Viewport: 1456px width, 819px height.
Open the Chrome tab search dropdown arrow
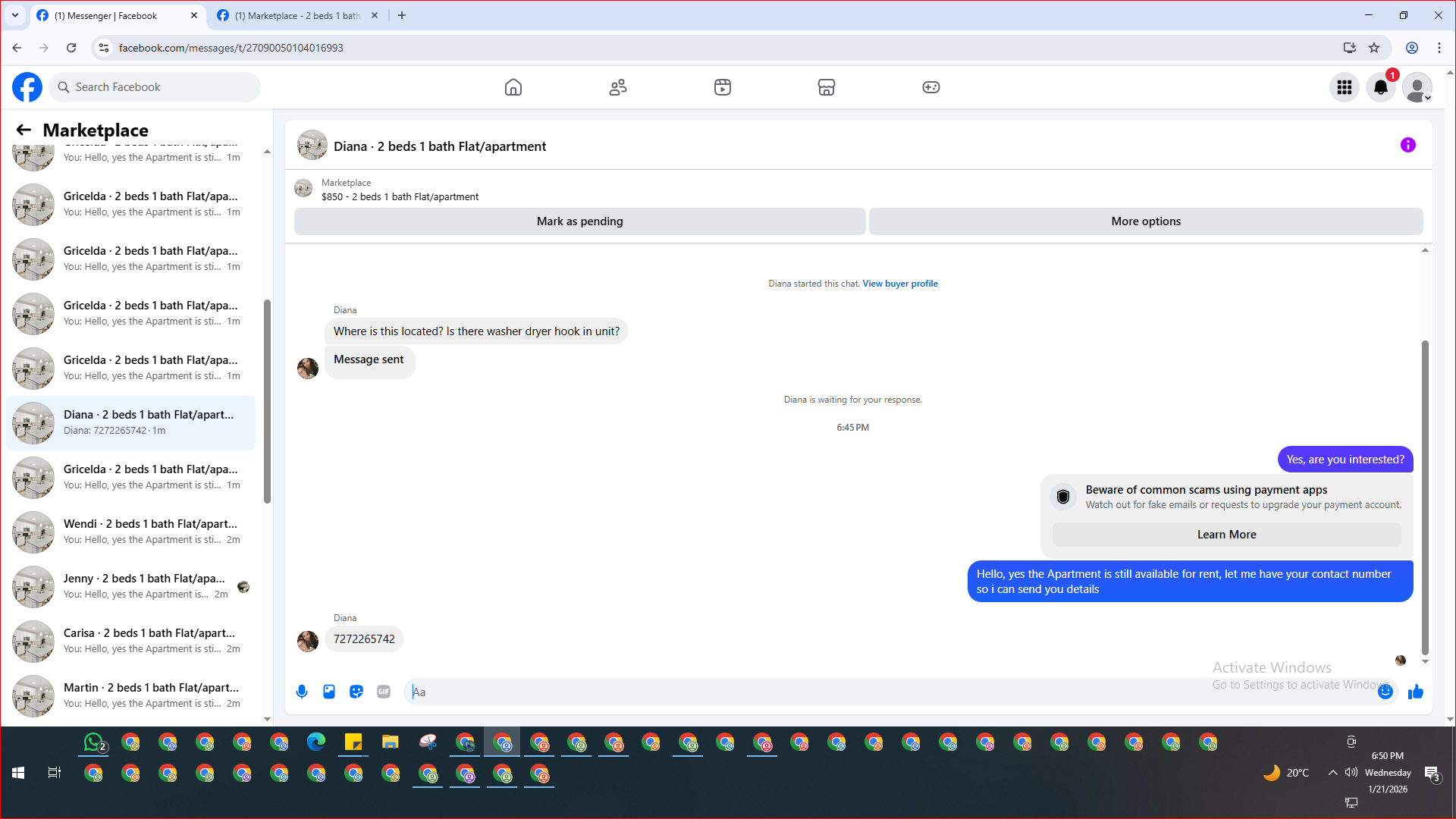[15, 15]
